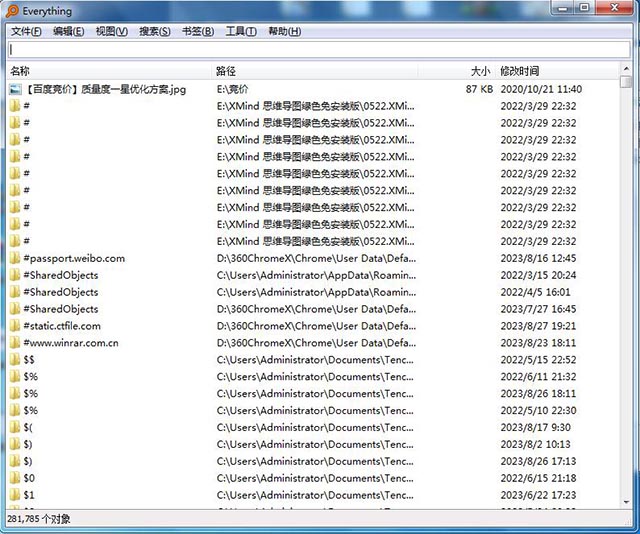Click the date 2023/8/17 9:30

[x=536, y=427]
